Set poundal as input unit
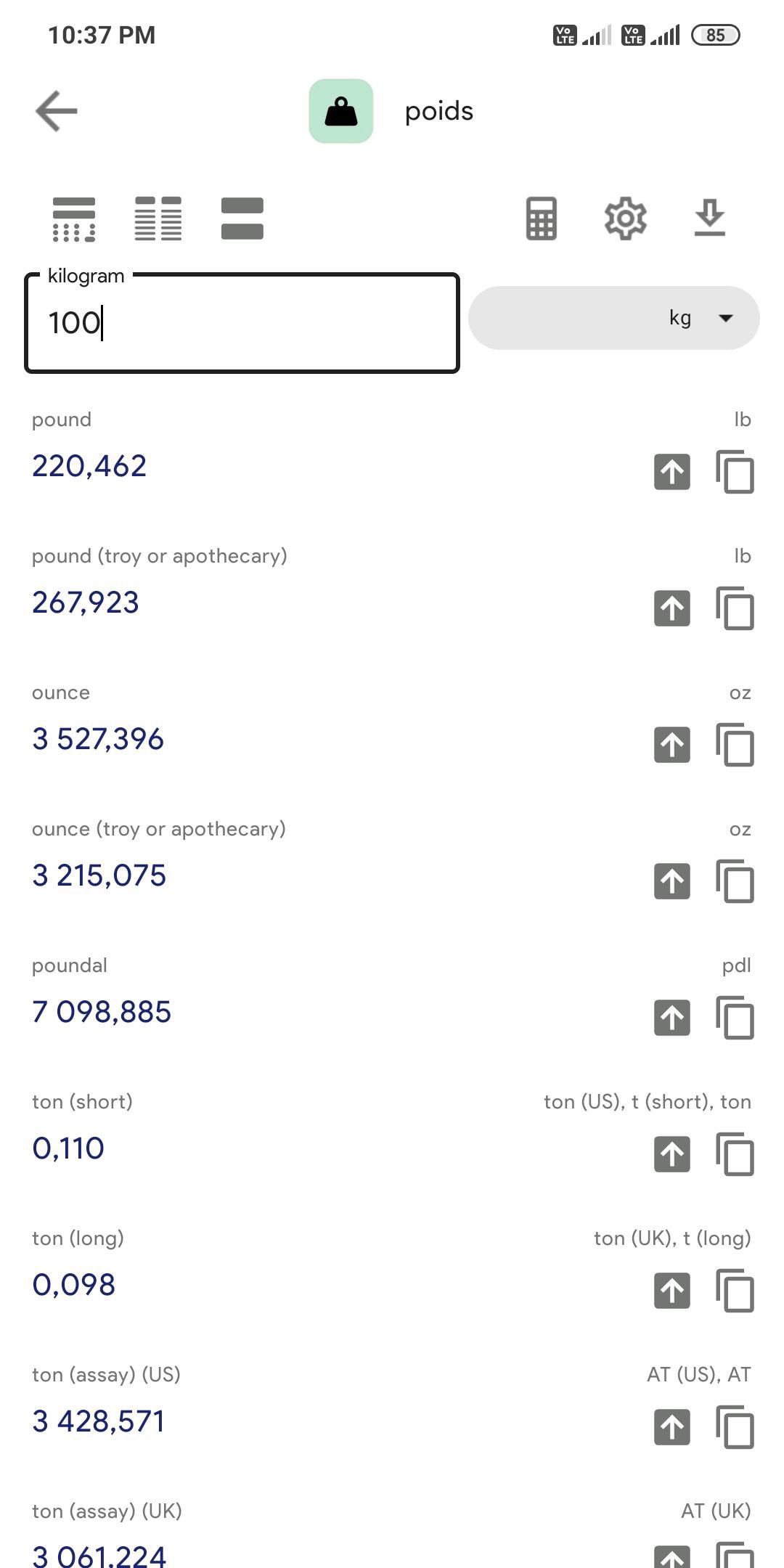This screenshot has height=1568, width=784. tap(672, 1018)
